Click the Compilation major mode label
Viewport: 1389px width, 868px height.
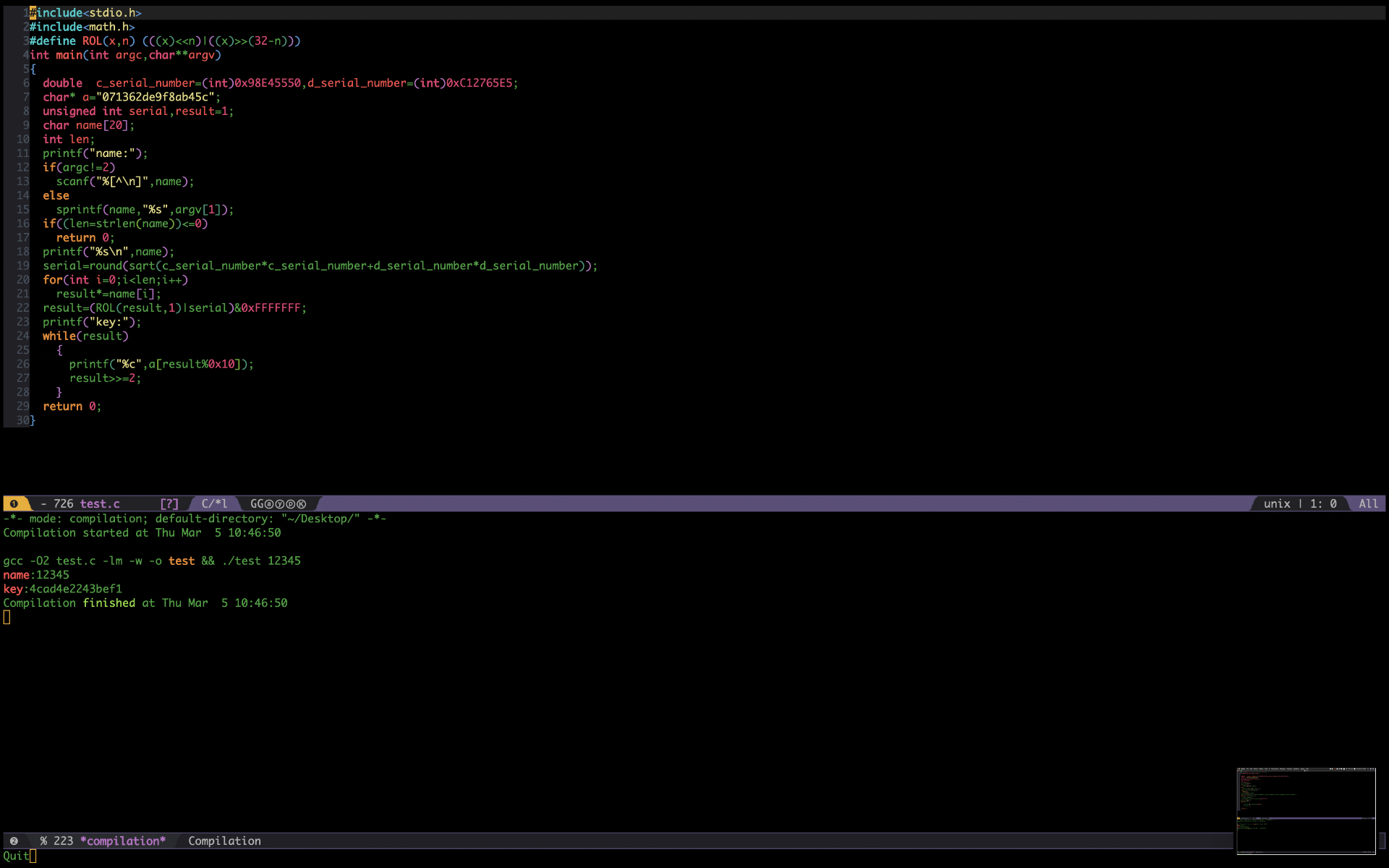(x=224, y=841)
